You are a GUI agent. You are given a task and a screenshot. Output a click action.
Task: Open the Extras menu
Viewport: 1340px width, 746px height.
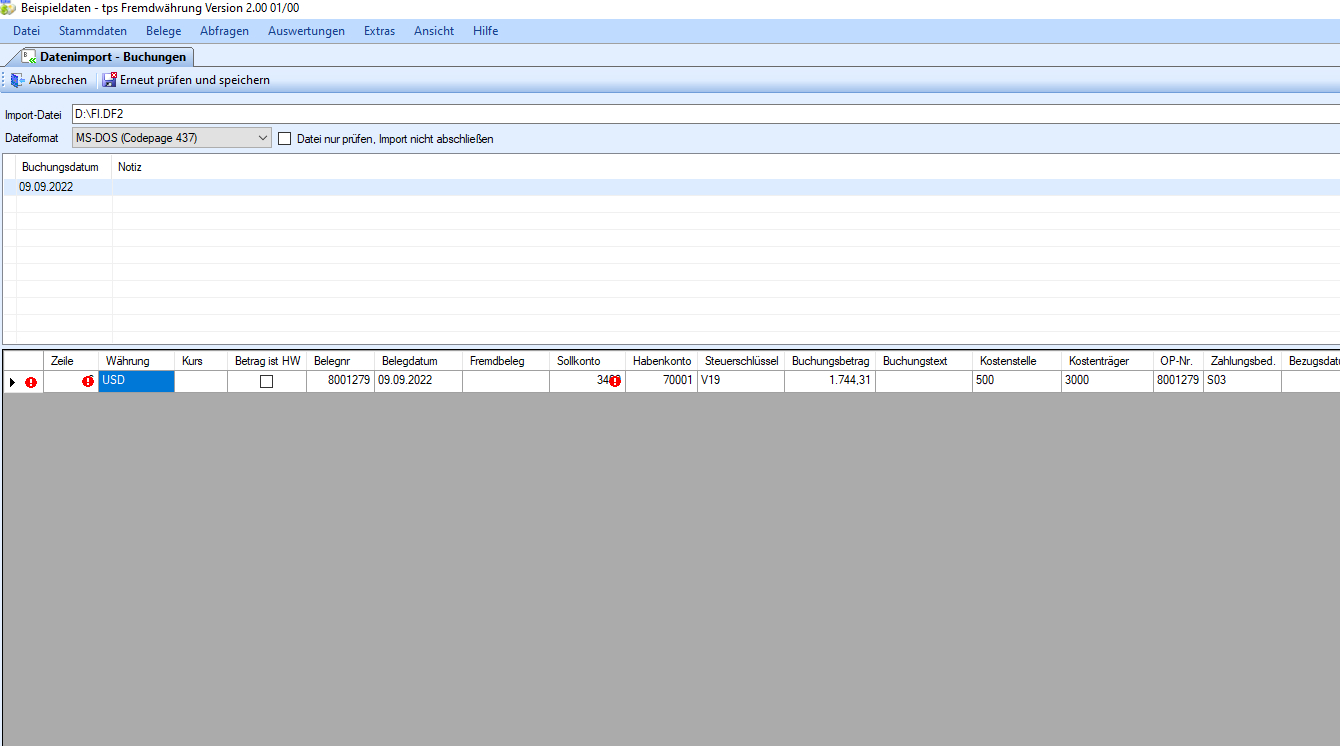tap(379, 31)
